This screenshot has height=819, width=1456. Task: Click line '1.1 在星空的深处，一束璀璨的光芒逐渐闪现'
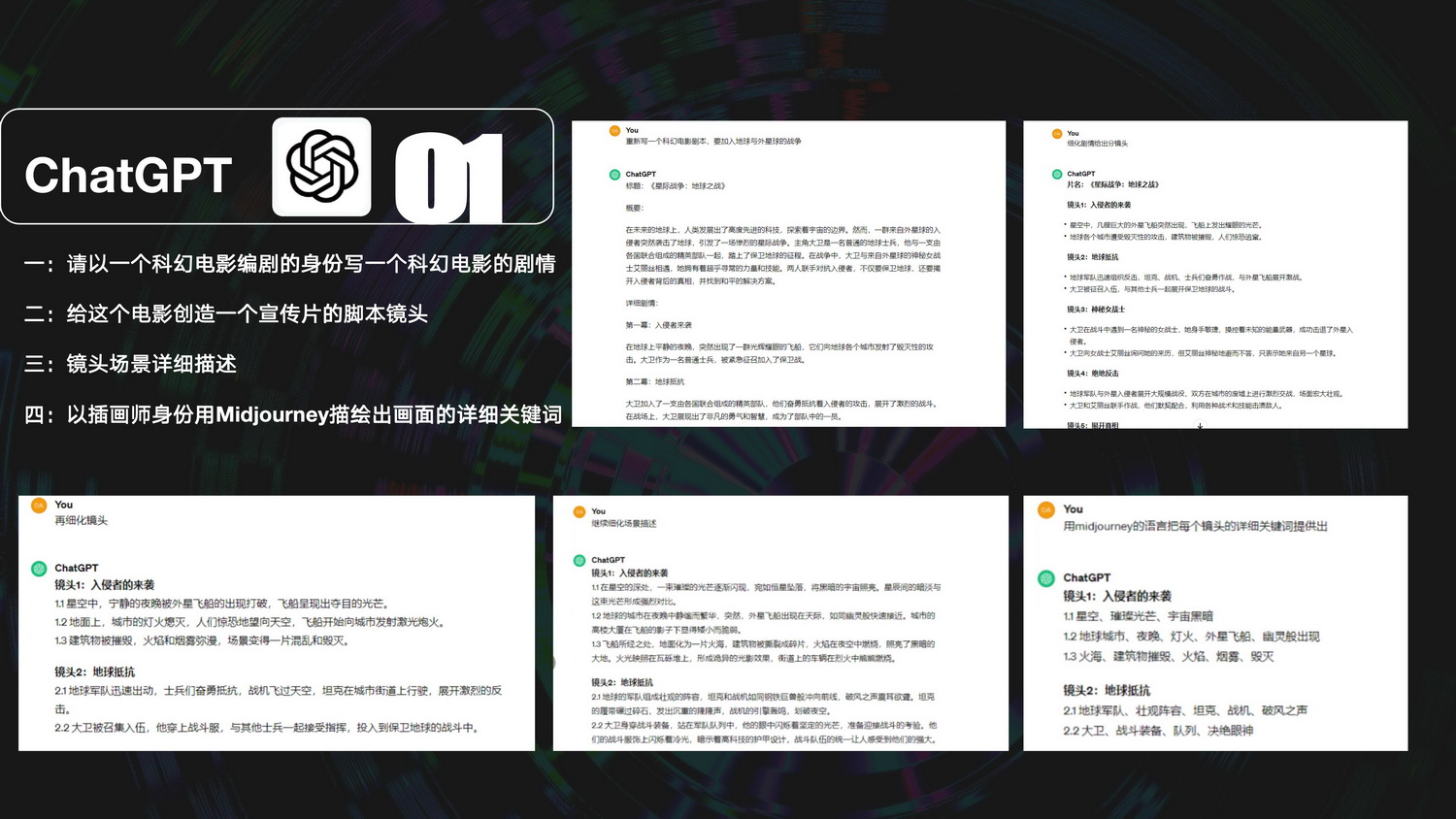click(767, 594)
